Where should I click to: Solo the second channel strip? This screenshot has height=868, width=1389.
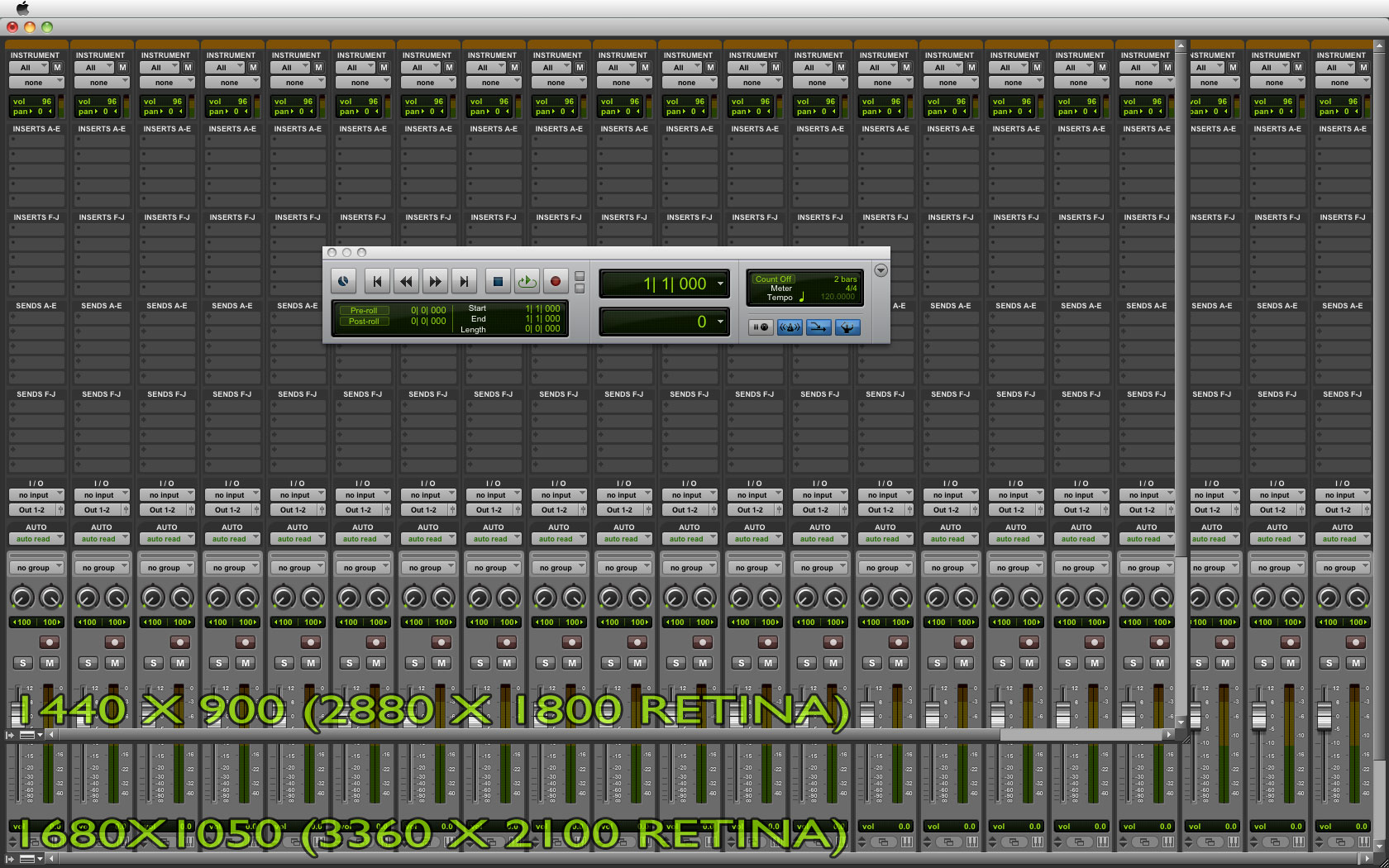[x=88, y=663]
